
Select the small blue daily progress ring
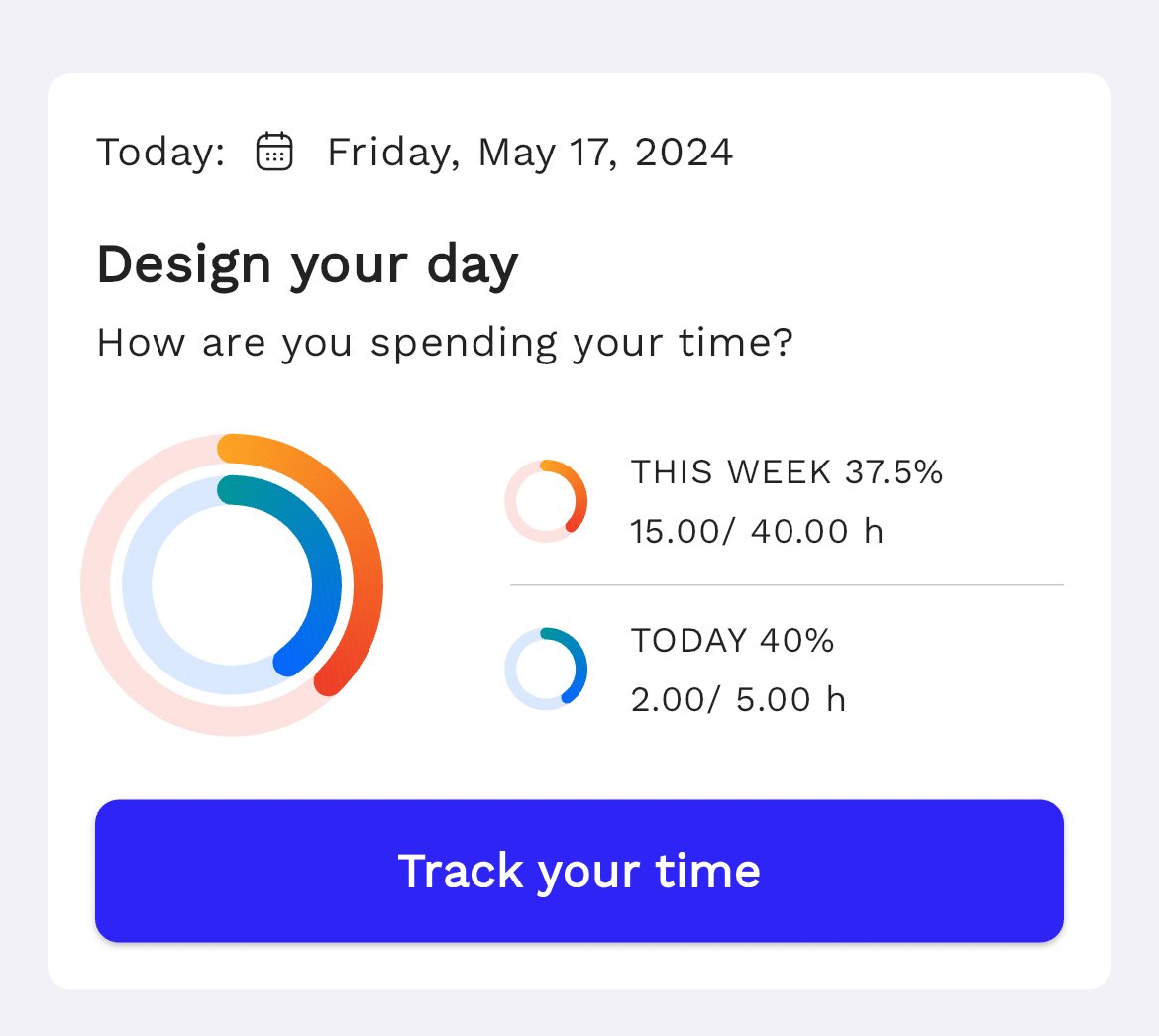pyautogui.click(x=548, y=668)
